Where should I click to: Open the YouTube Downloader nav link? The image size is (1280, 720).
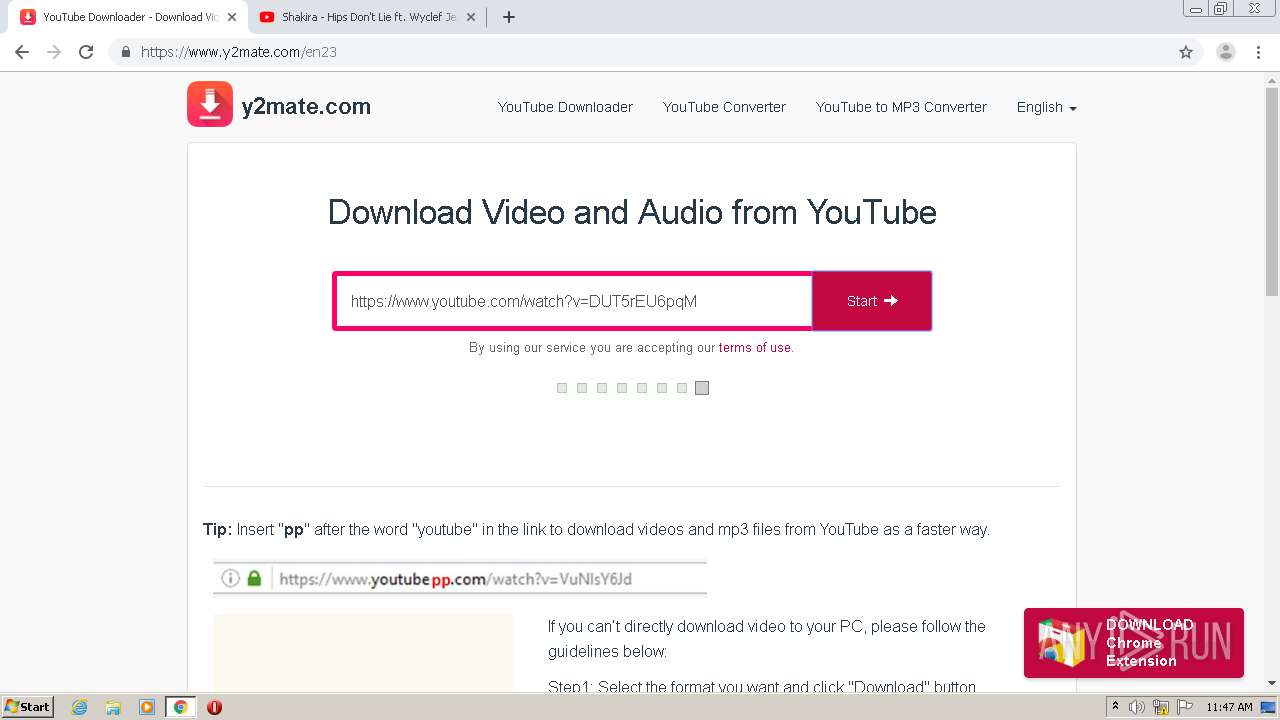(565, 107)
